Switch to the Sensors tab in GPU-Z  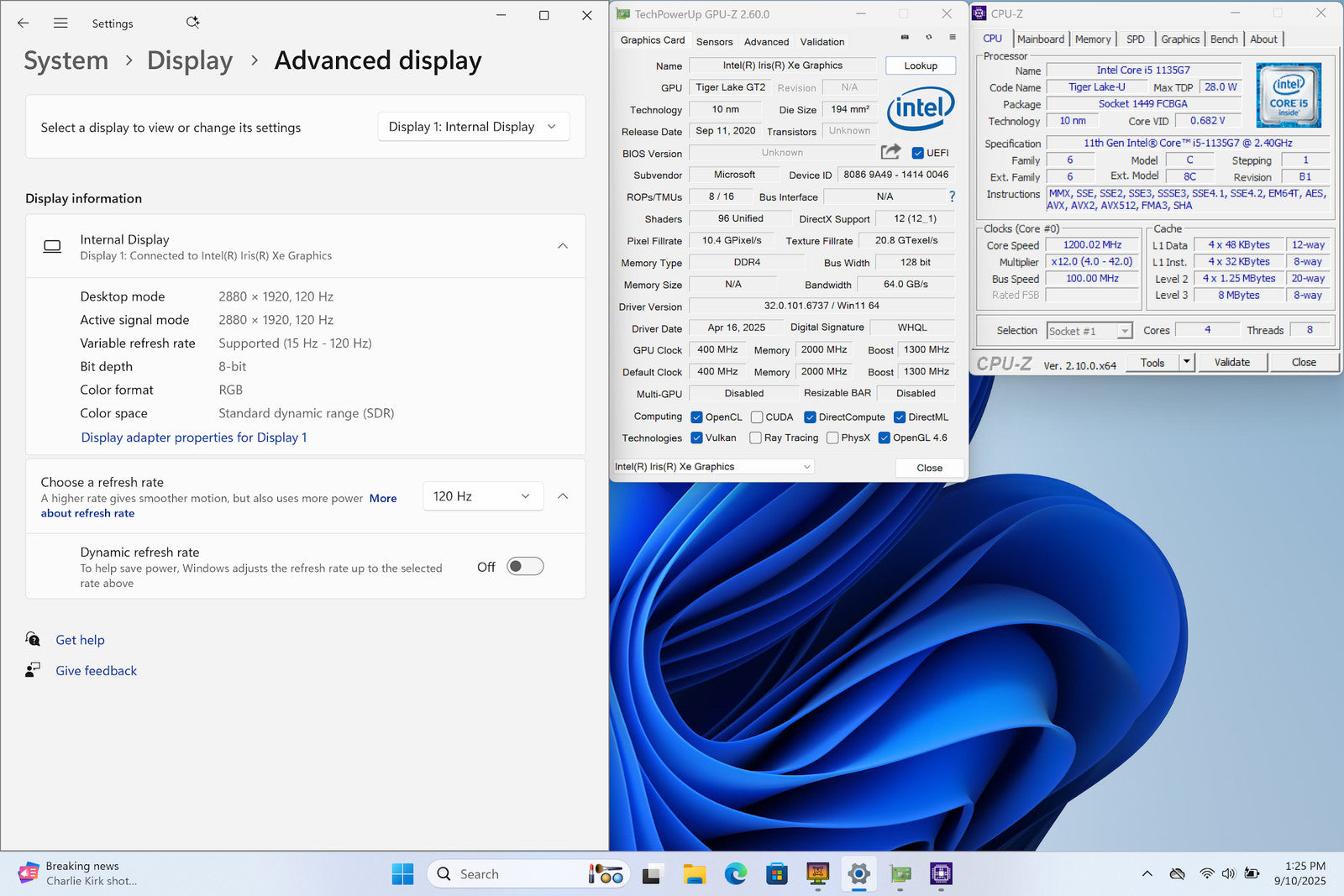tap(714, 41)
